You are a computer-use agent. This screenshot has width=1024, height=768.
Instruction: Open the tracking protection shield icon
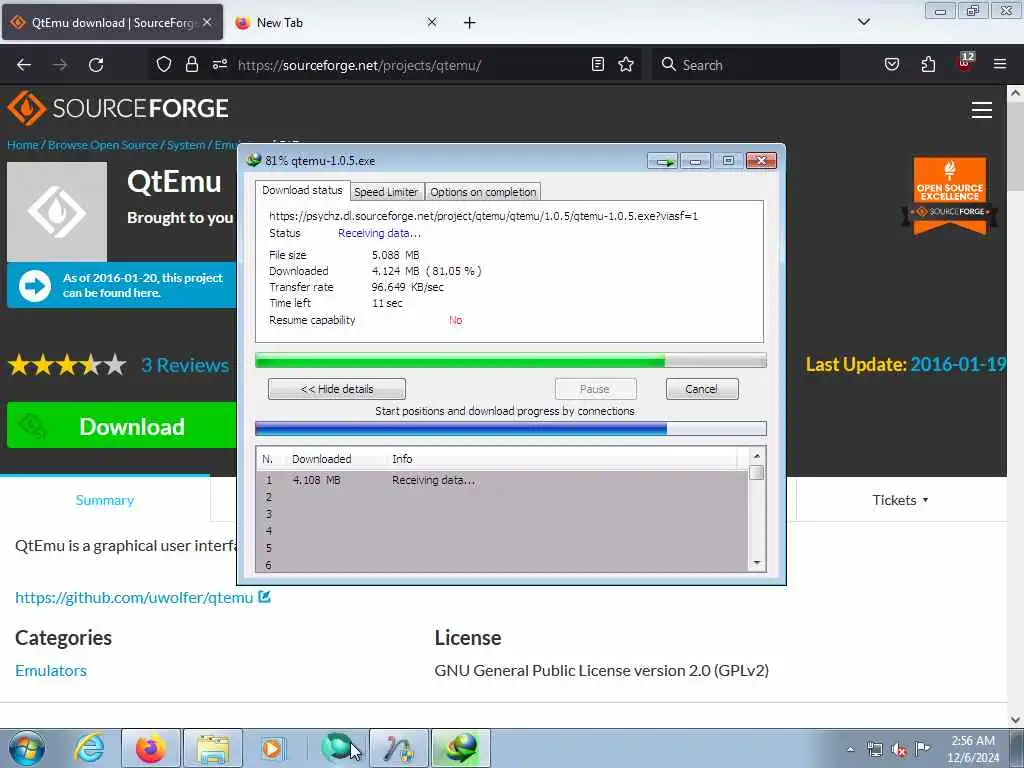pos(164,64)
